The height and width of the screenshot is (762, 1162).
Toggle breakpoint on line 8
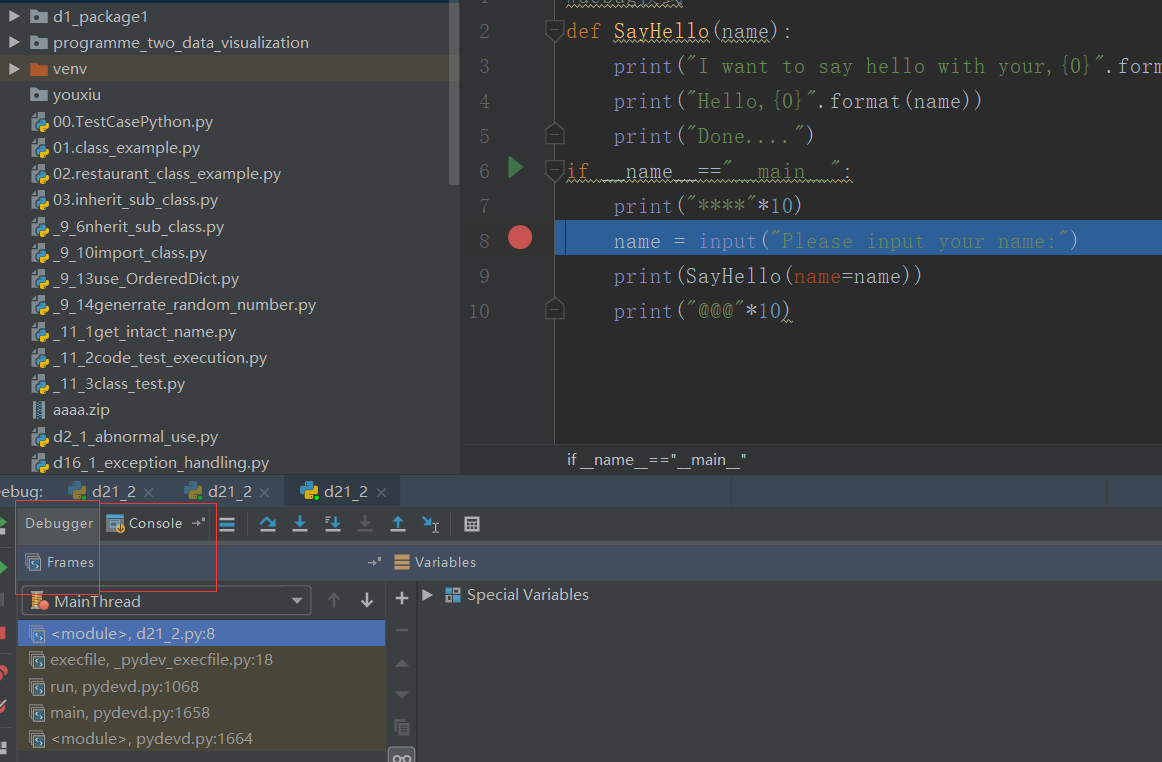pyautogui.click(x=520, y=237)
